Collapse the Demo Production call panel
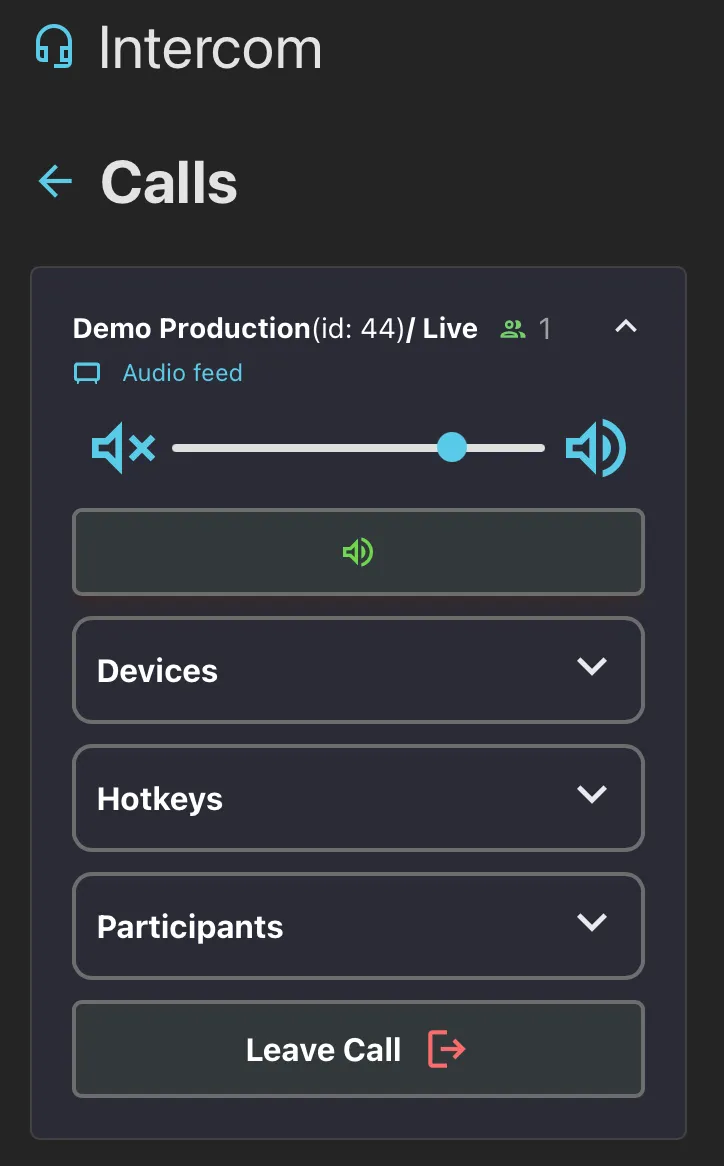724x1166 pixels. point(626,326)
